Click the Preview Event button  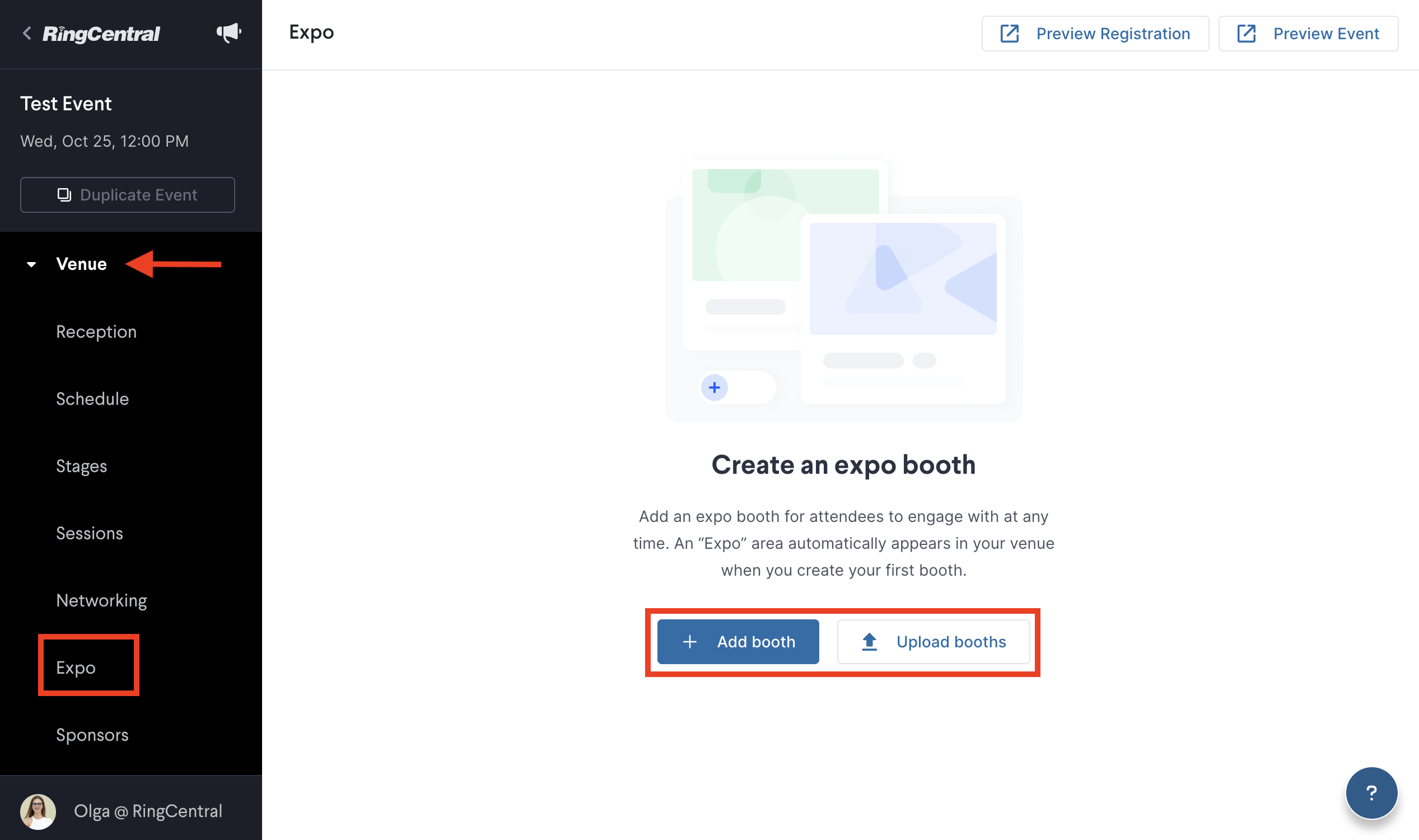(x=1308, y=34)
